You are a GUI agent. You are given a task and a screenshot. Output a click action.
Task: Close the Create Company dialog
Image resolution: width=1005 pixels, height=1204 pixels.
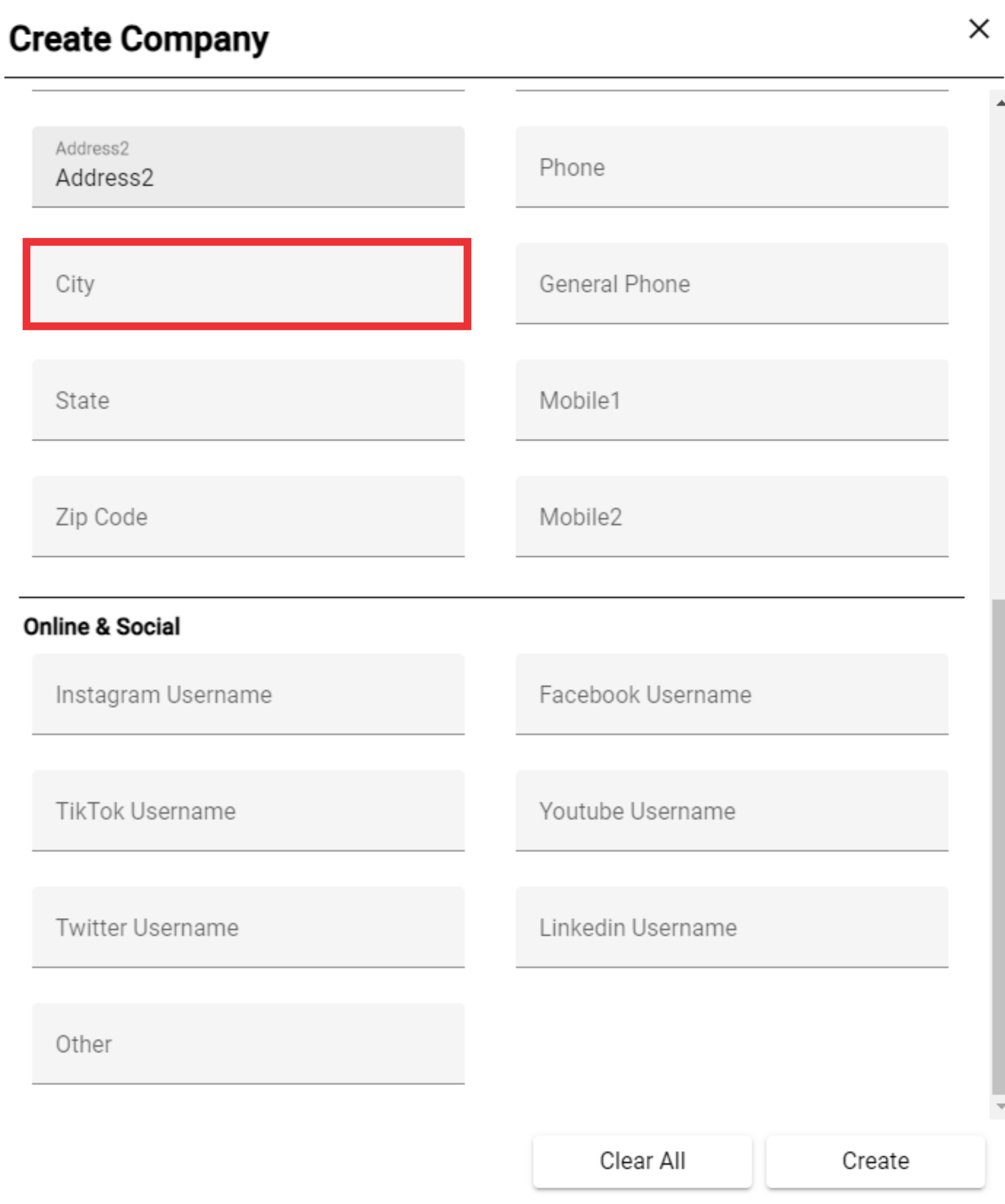tap(978, 29)
